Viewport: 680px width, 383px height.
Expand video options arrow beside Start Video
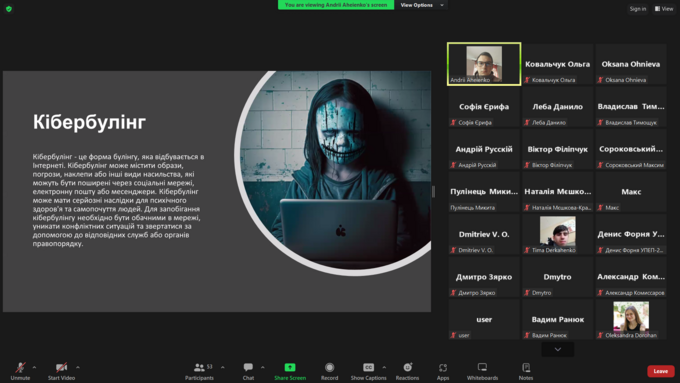tap(78, 367)
